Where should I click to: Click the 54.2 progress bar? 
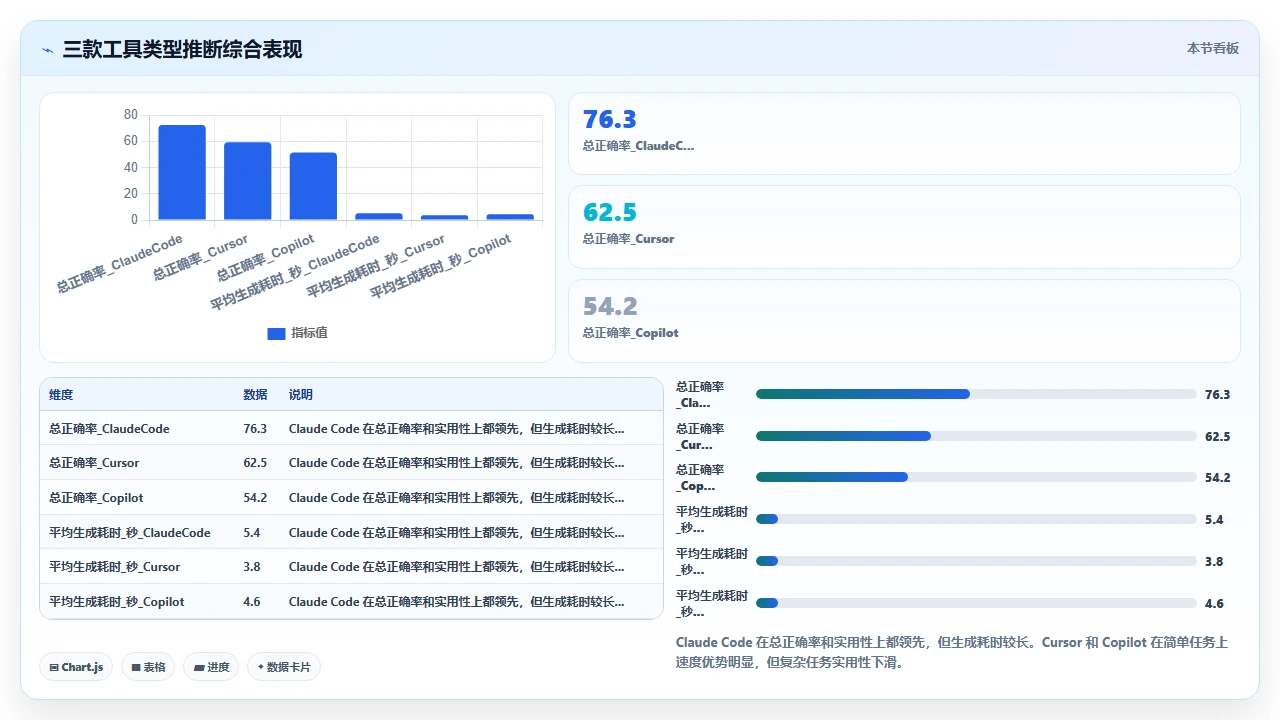tap(976, 477)
